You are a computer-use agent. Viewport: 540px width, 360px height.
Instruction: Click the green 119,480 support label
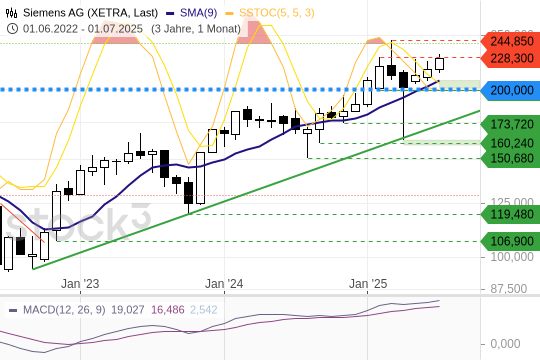510,214
